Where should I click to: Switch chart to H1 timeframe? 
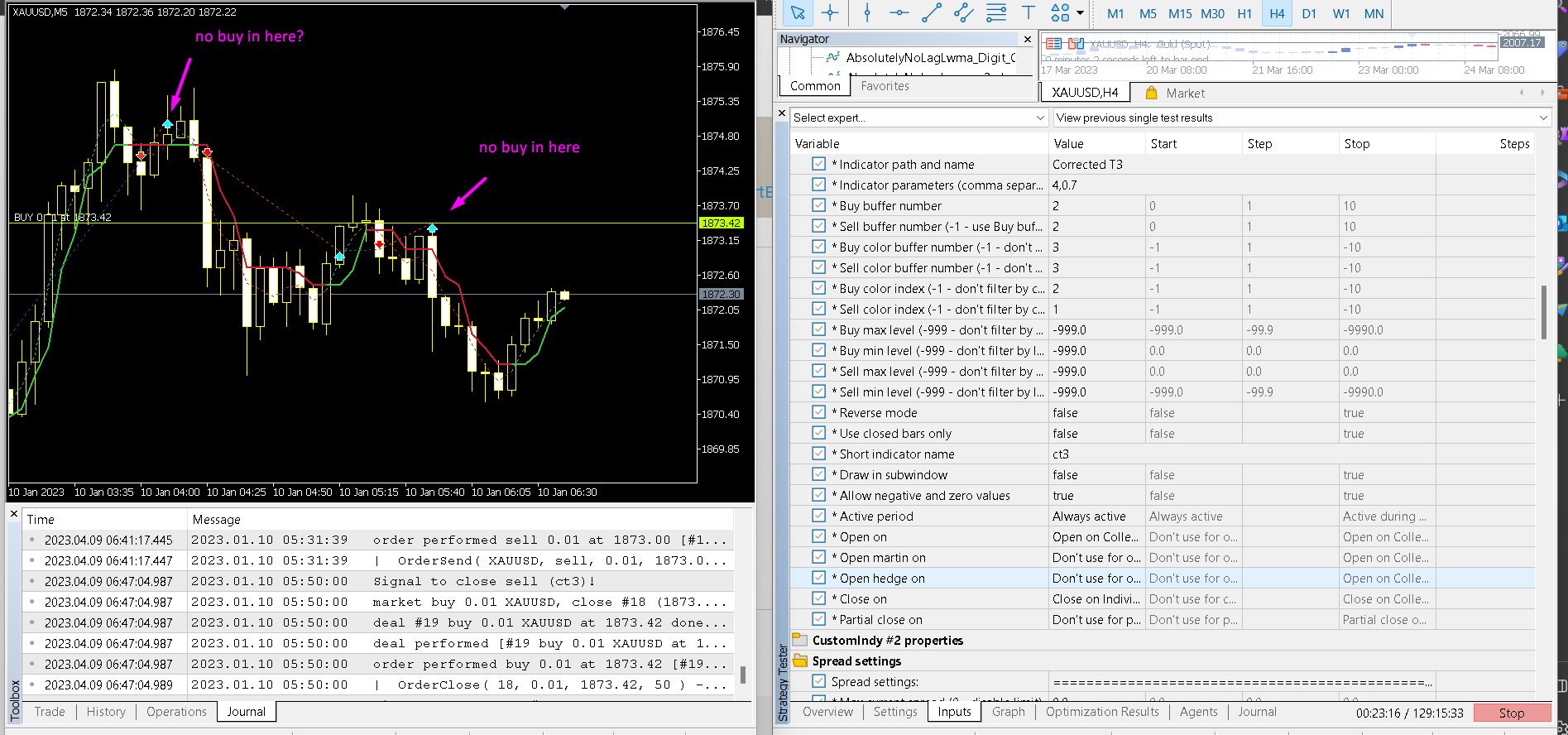pyautogui.click(x=1244, y=14)
